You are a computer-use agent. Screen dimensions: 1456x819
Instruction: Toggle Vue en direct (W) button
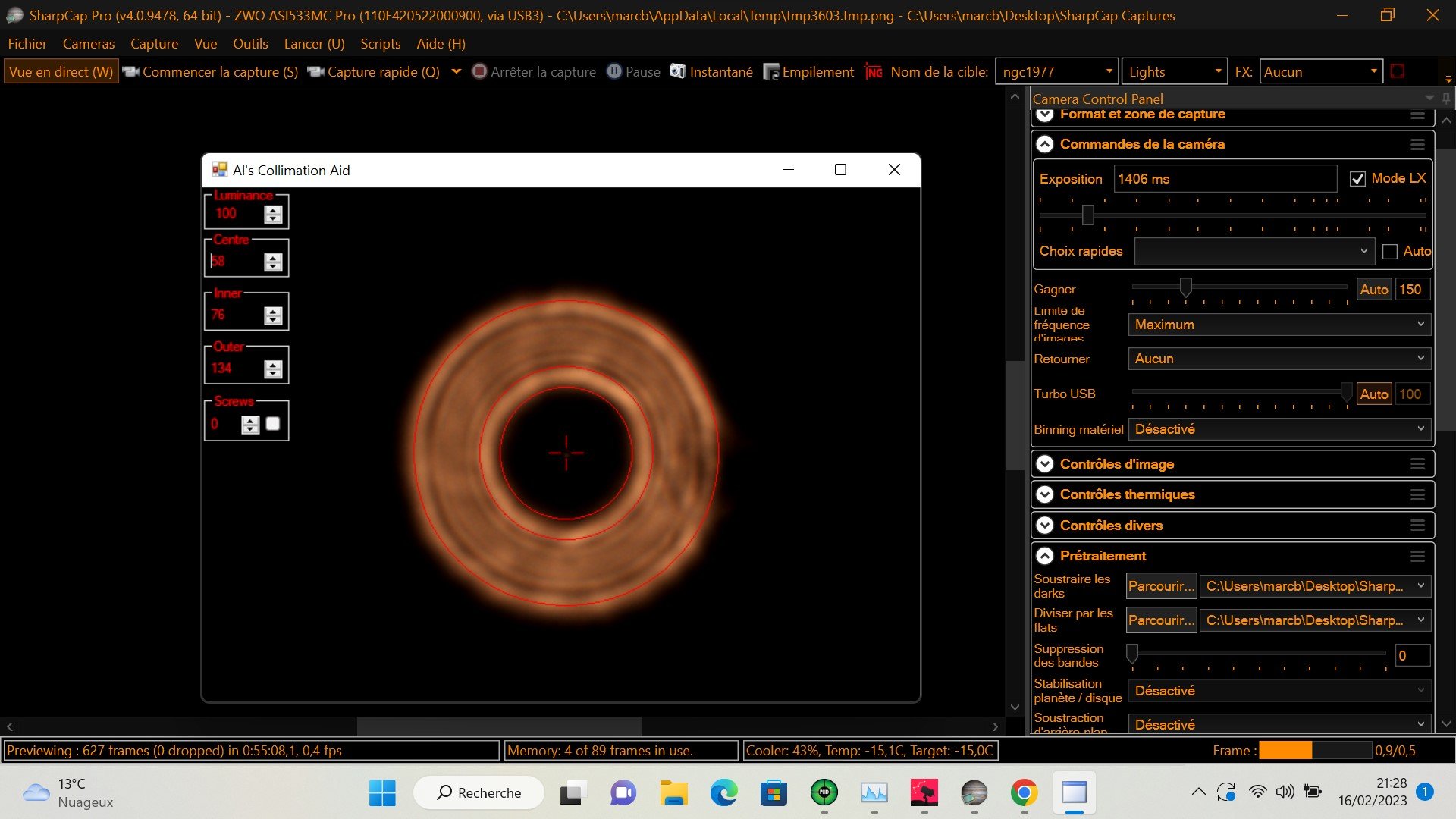coord(61,72)
